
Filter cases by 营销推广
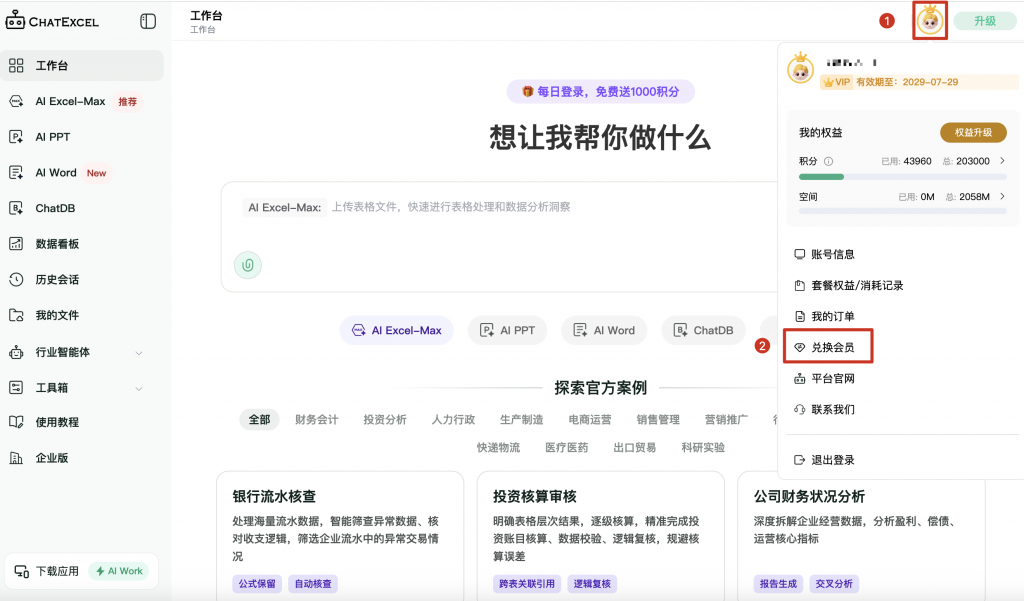tap(726, 419)
